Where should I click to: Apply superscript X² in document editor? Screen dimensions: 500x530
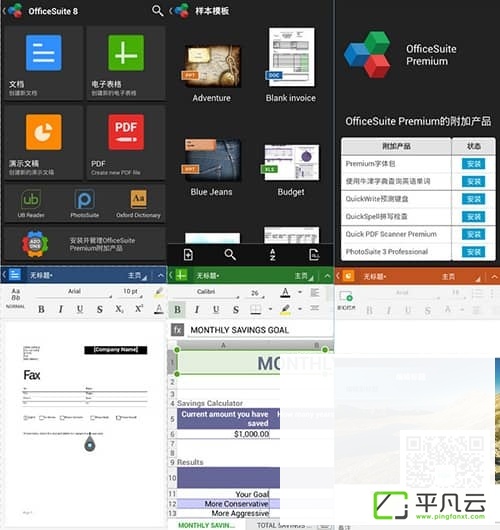(139, 309)
